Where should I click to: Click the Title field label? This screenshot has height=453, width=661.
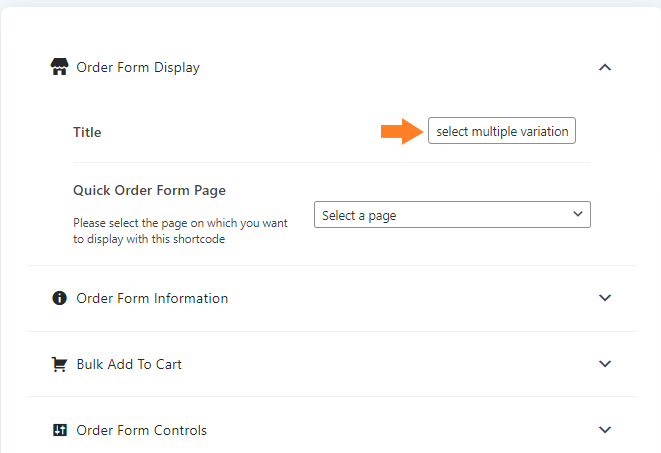(87, 132)
